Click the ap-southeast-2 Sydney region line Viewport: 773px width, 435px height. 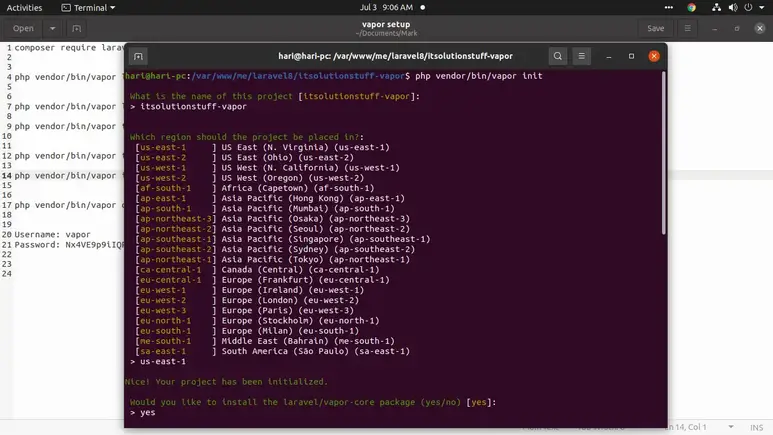pyautogui.click(x=275, y=250)
